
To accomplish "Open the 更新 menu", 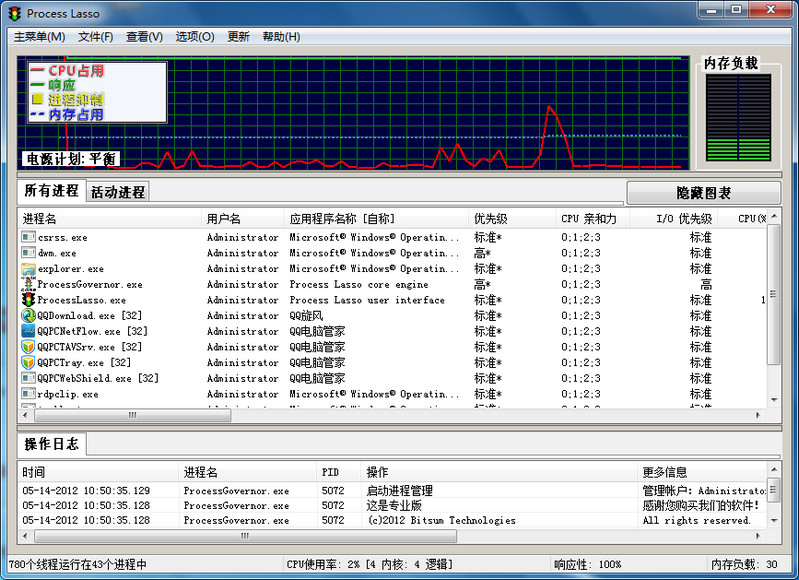I will point(238,37).
